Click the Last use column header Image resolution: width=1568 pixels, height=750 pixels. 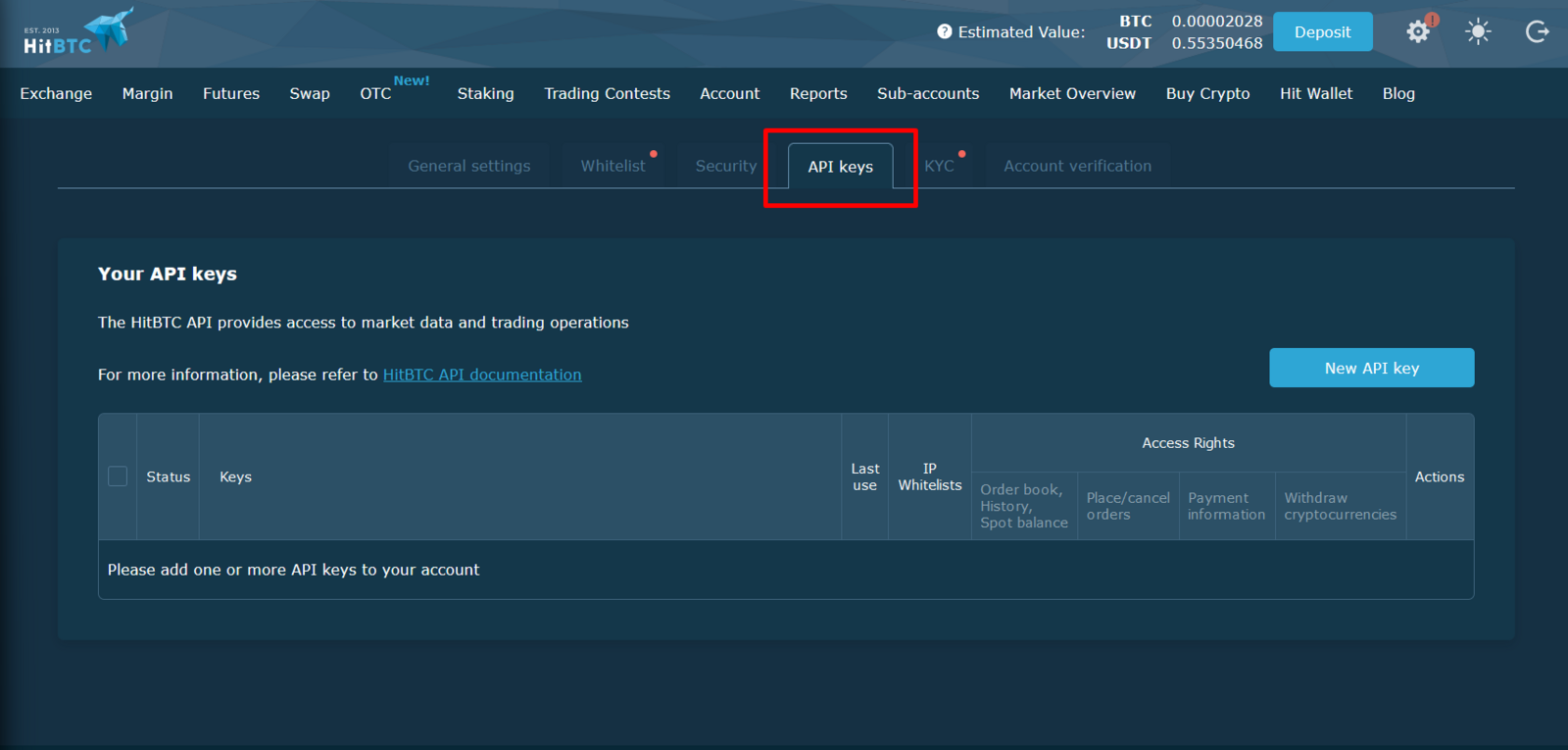pos(864,476)
